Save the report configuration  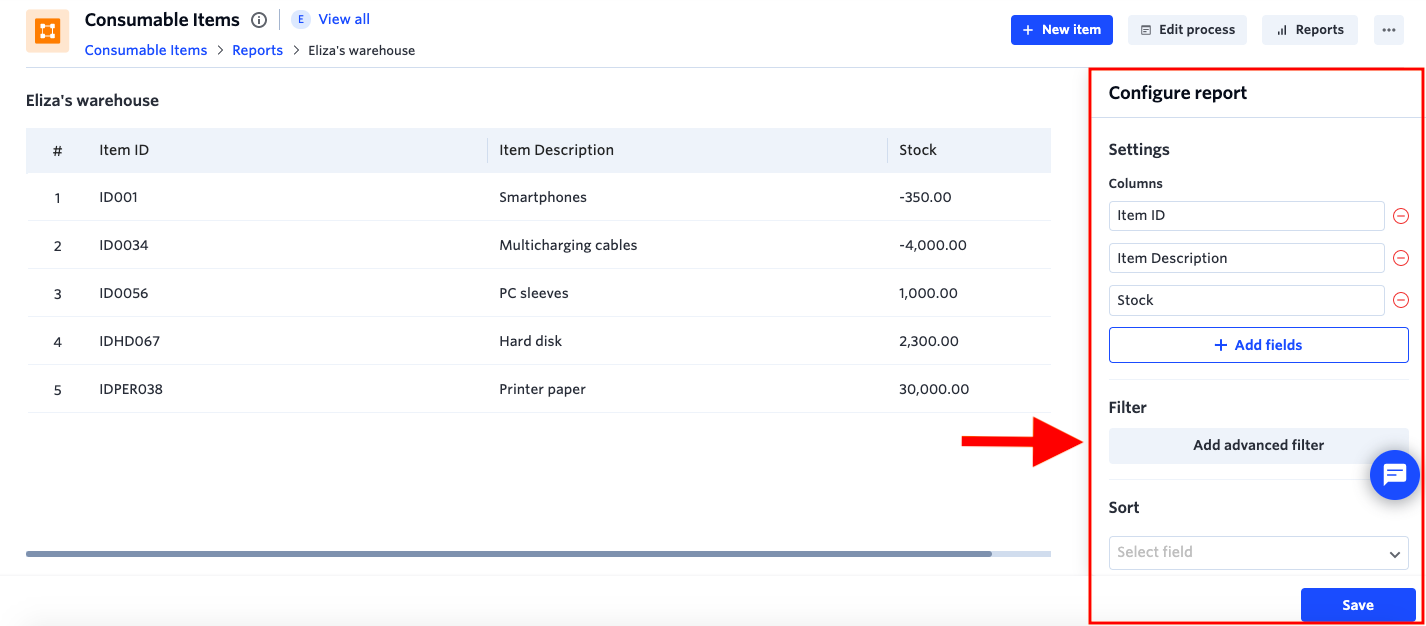(1358, 605)
